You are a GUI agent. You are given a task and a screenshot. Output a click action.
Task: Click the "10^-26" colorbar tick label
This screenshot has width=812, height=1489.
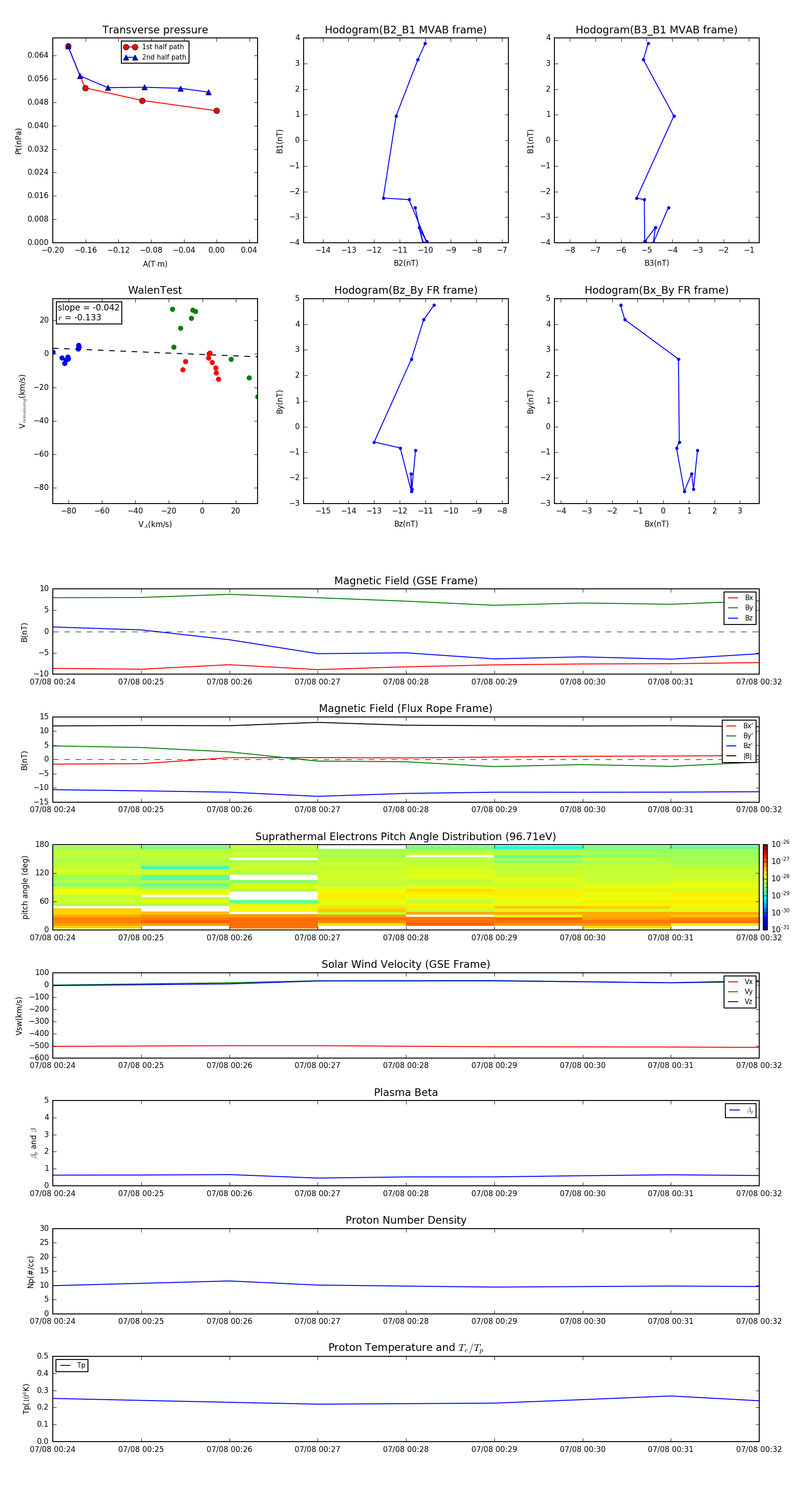780,844
